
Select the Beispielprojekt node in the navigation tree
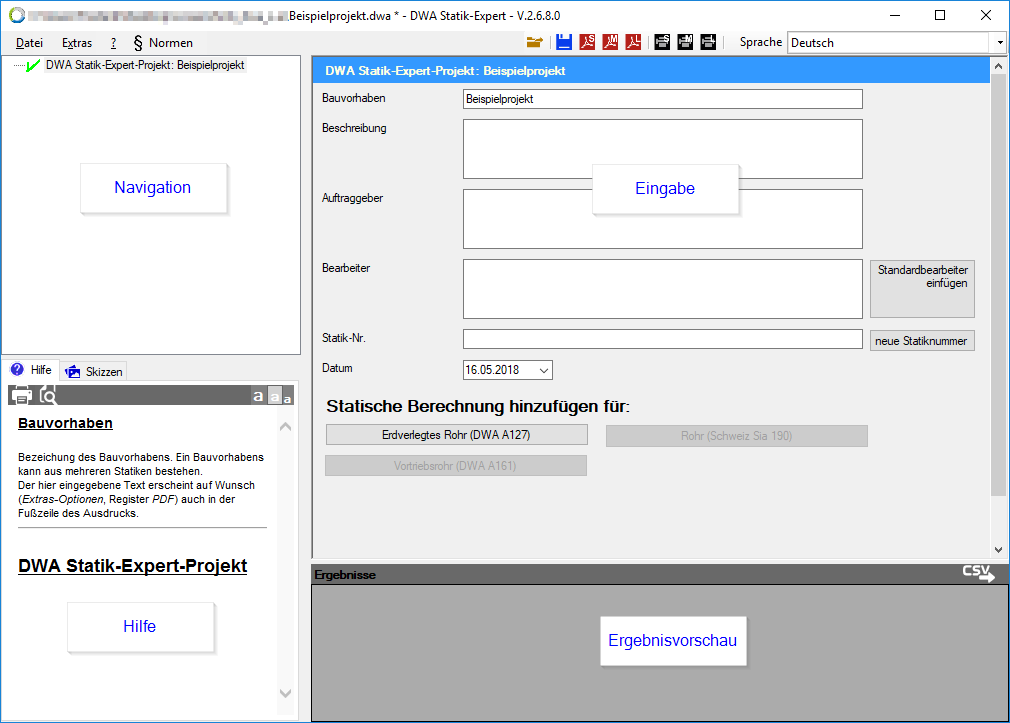coord(145,65)
